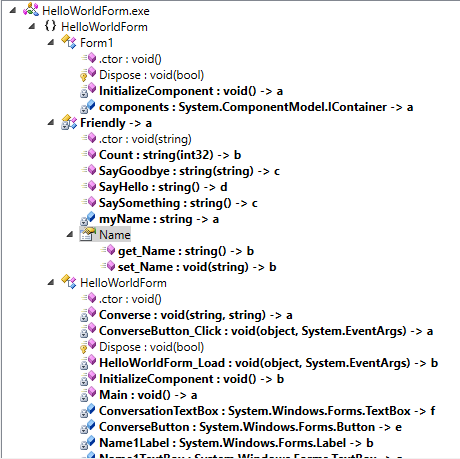Collapse the Friendly class node
The width and height of the screenshot is (460, 459).
(50, 123)
